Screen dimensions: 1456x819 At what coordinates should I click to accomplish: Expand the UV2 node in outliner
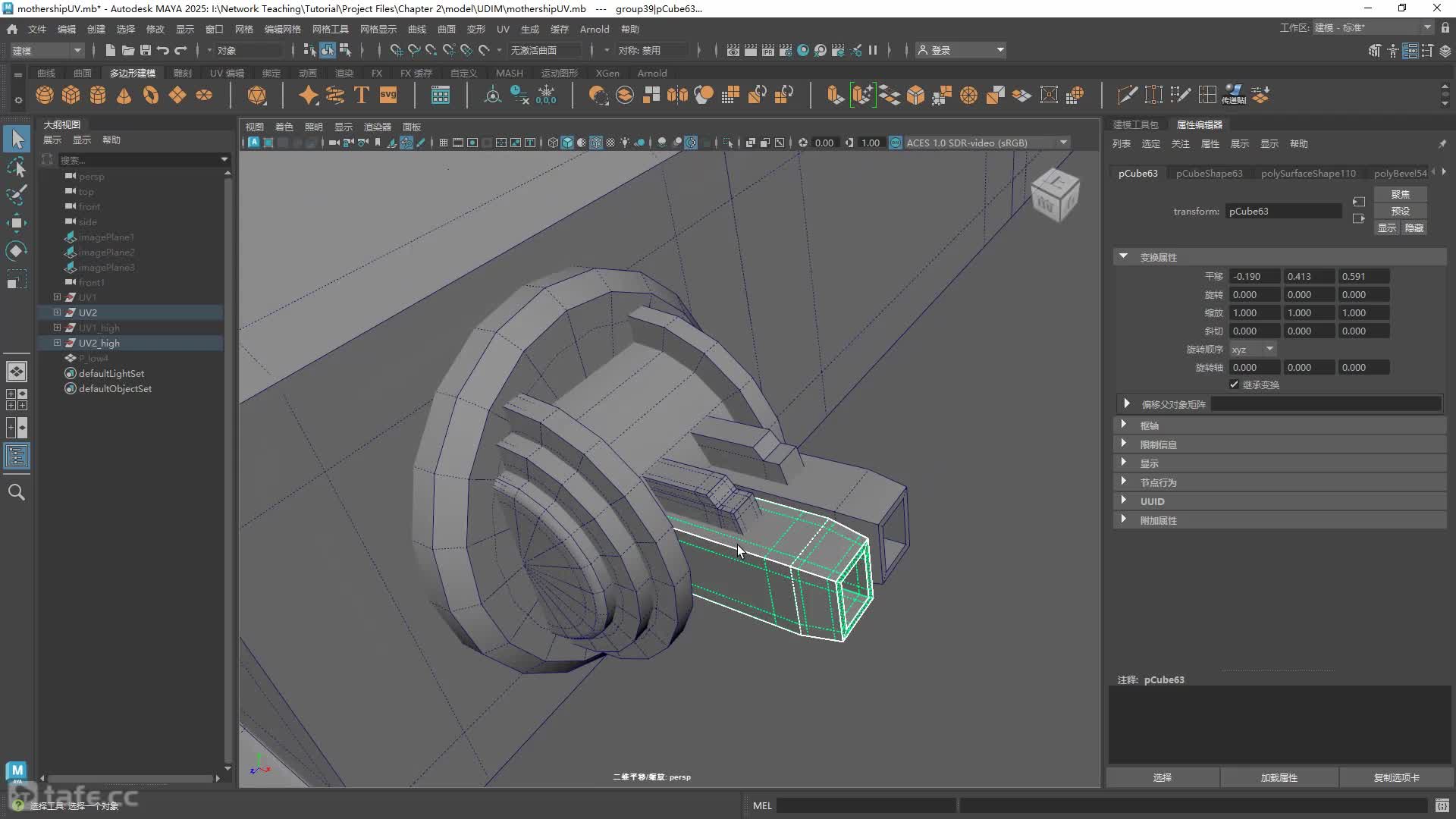coord(57,312)
